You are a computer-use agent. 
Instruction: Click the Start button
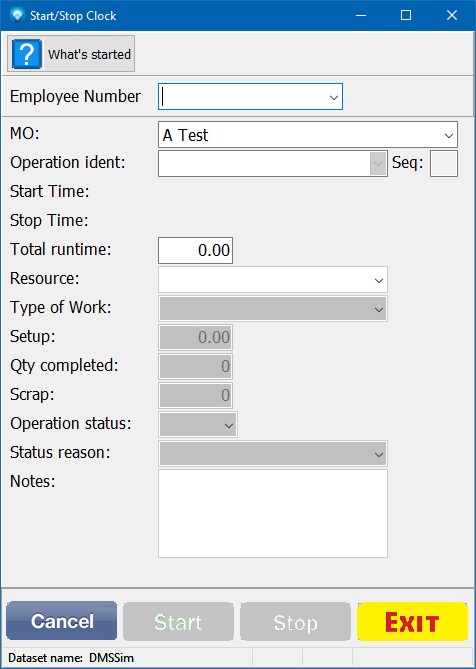(x=178, y=622)
